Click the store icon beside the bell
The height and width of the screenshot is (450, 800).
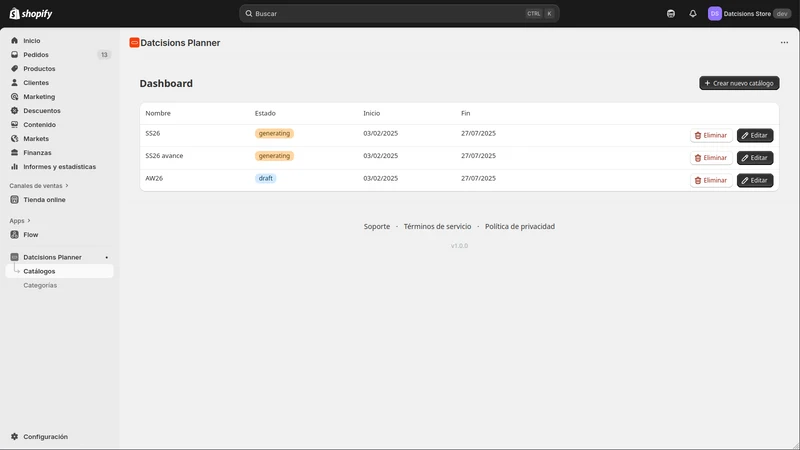tap(671, 14)
